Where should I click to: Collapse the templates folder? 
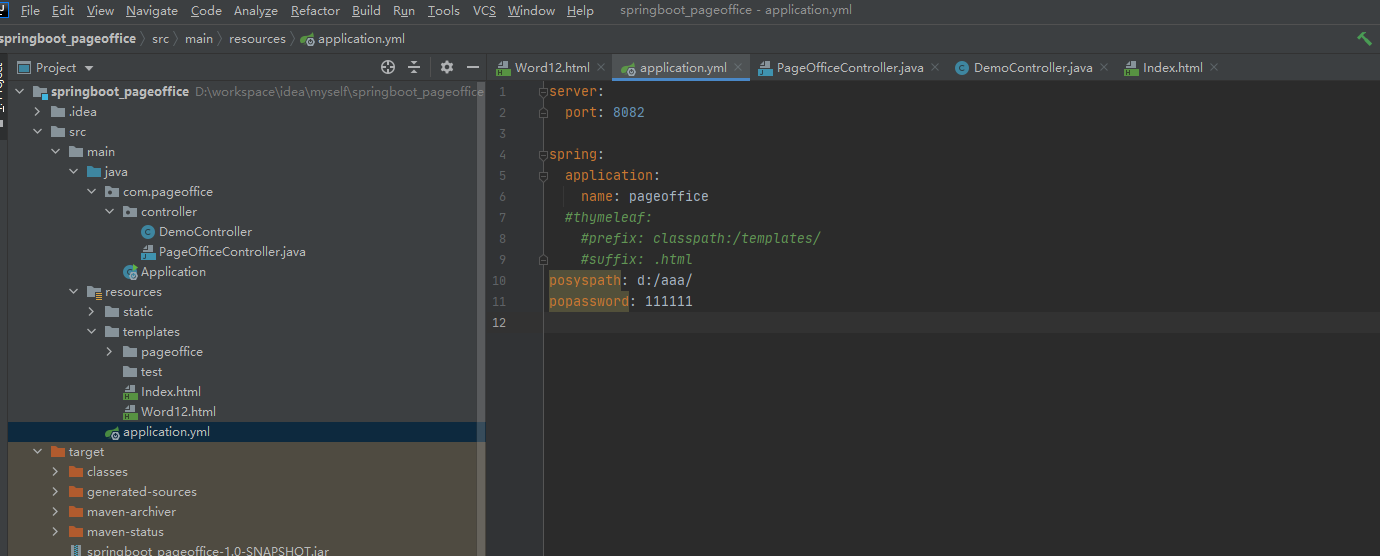tap(92, 332)
